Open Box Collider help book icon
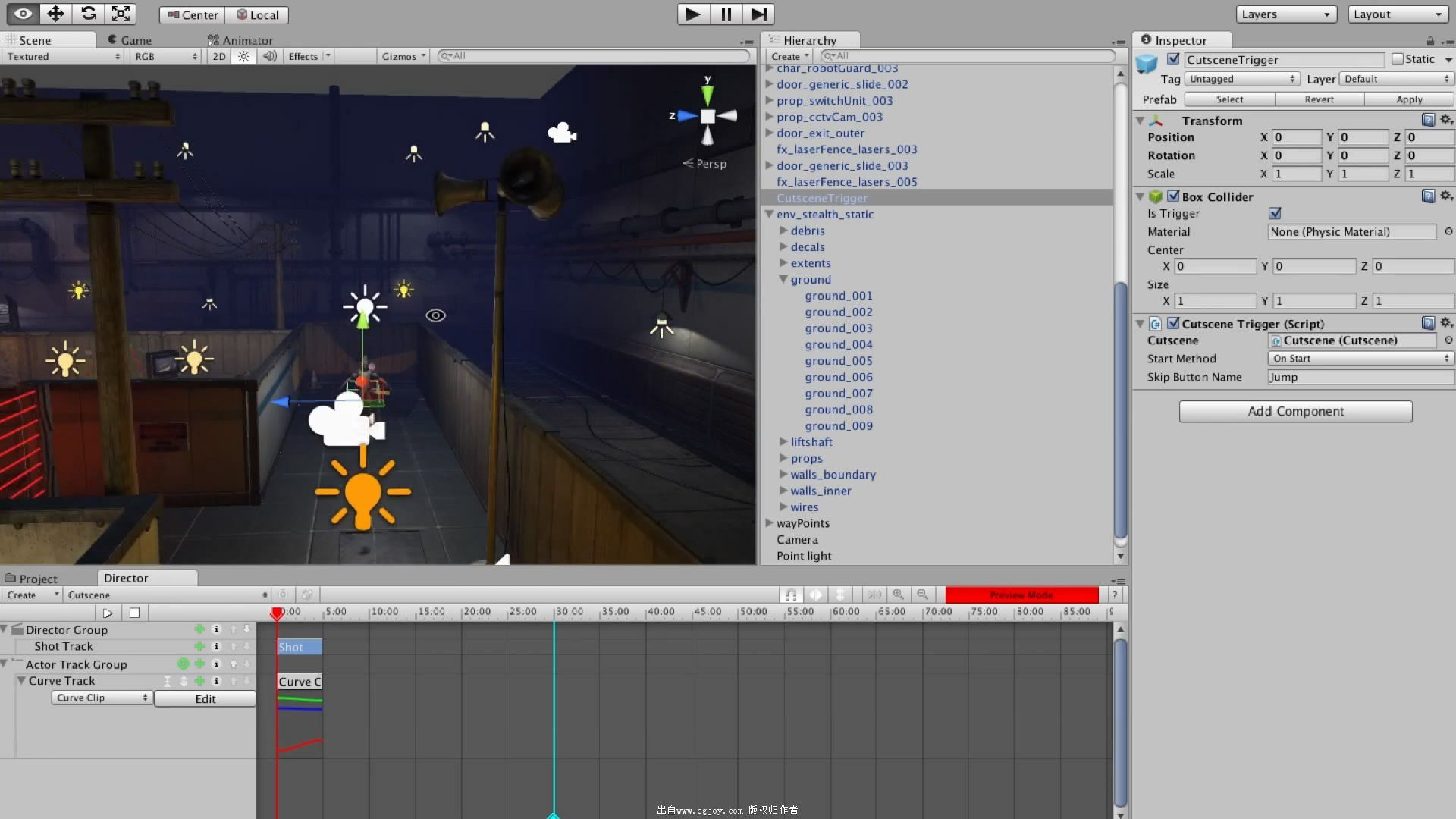 click(x=1428, y=196)
